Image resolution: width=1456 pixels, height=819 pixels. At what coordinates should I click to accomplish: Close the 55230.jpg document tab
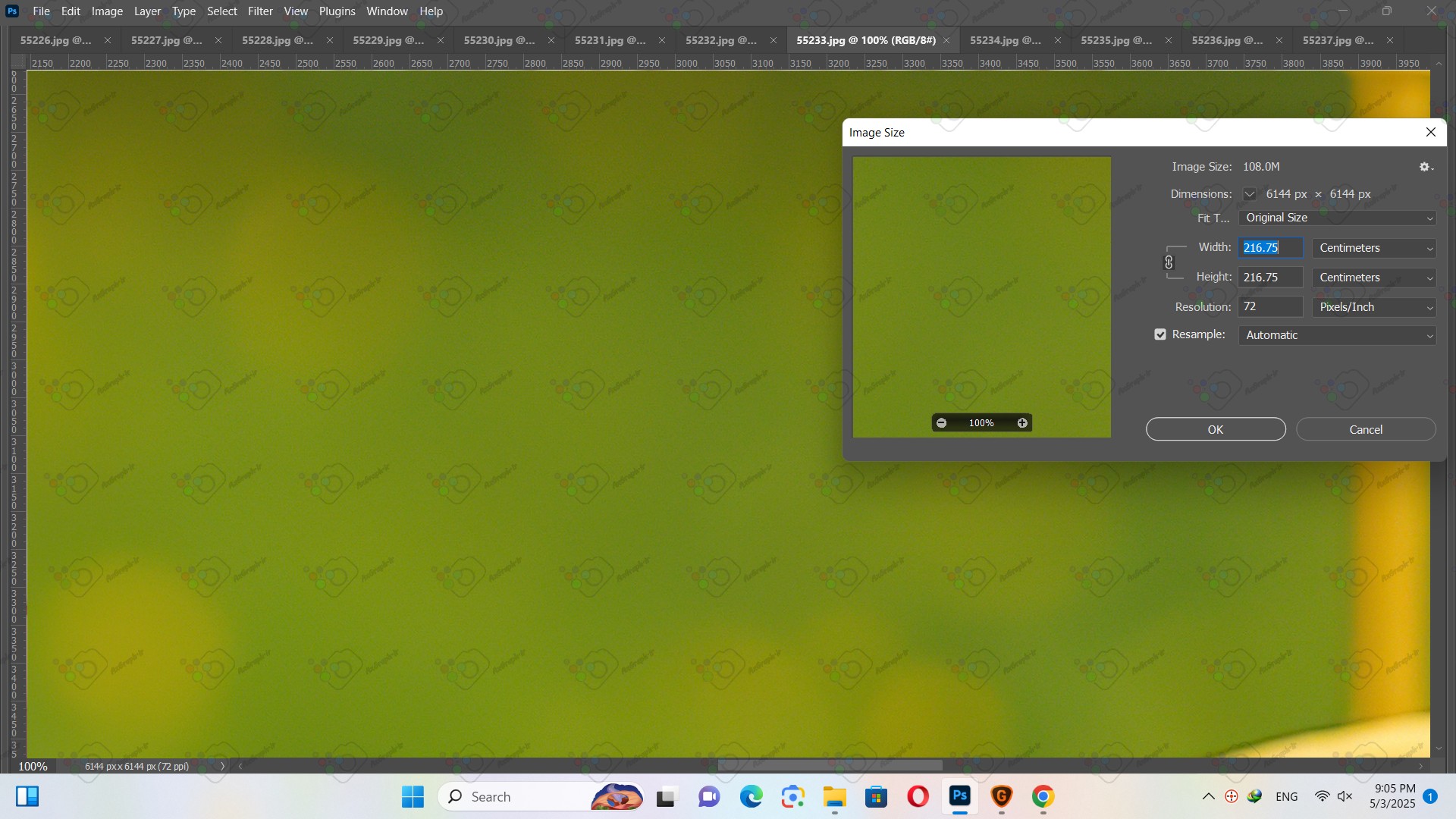(x=551, y=40)
